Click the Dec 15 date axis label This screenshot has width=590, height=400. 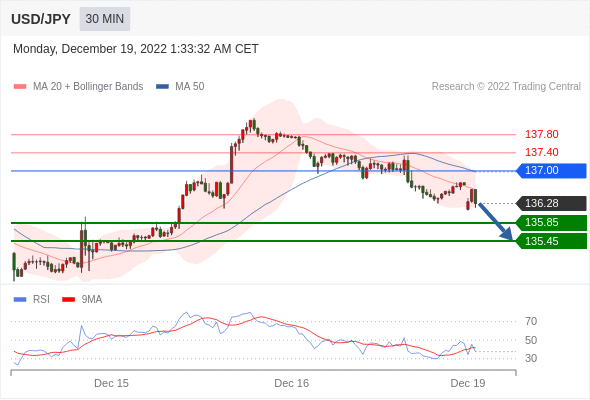tap(111, 383)
